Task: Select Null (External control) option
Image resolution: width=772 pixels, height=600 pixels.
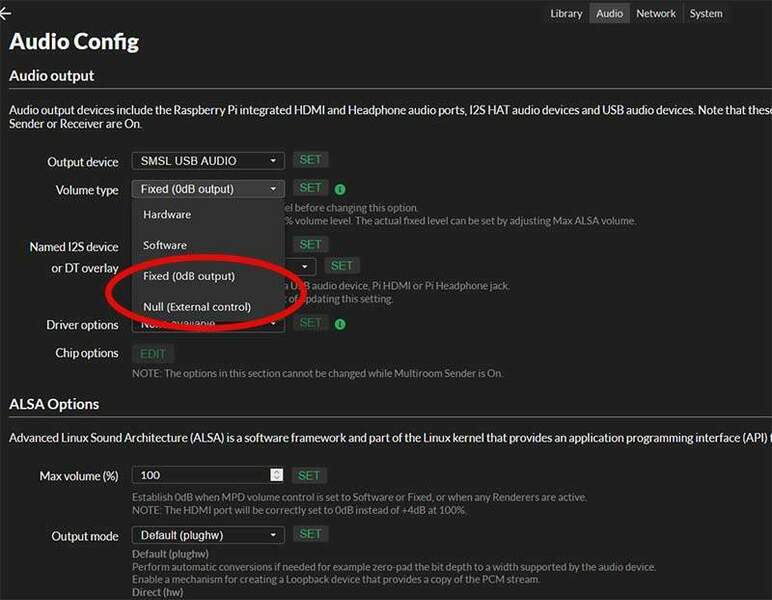Action: pyautogui.click(x=197, y=307)
